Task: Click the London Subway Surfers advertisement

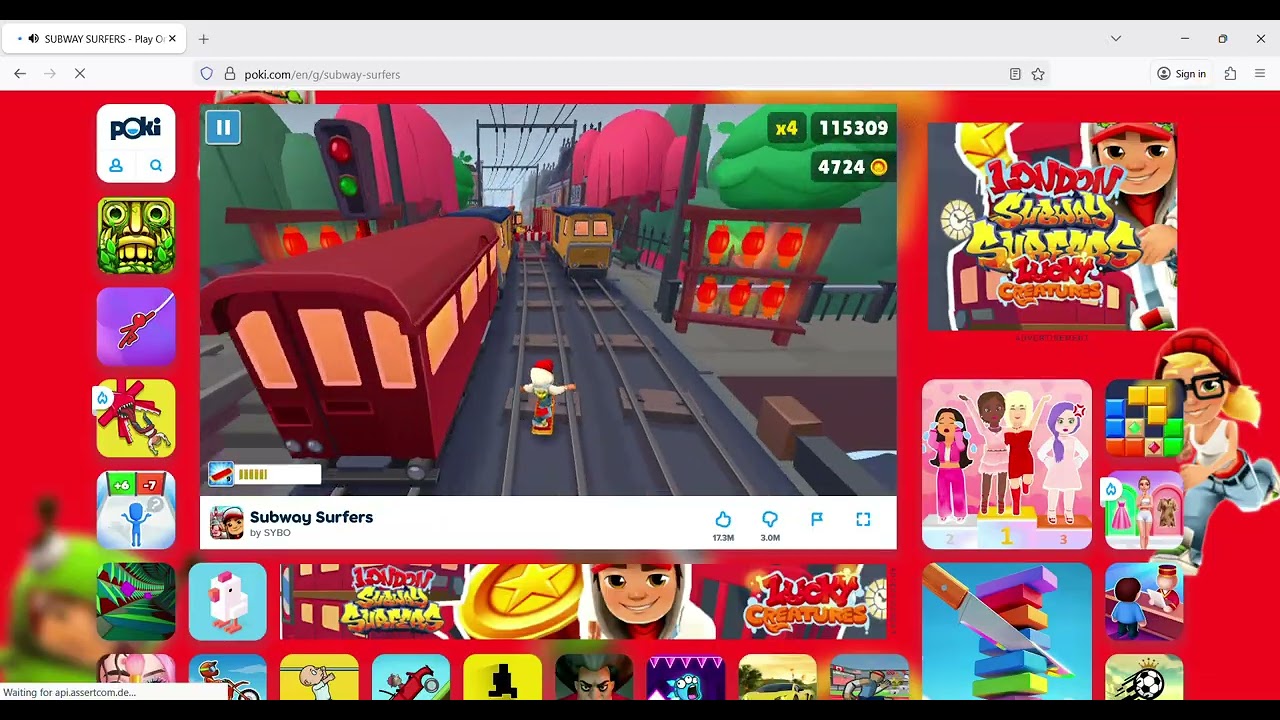Action: [1052, 227]
